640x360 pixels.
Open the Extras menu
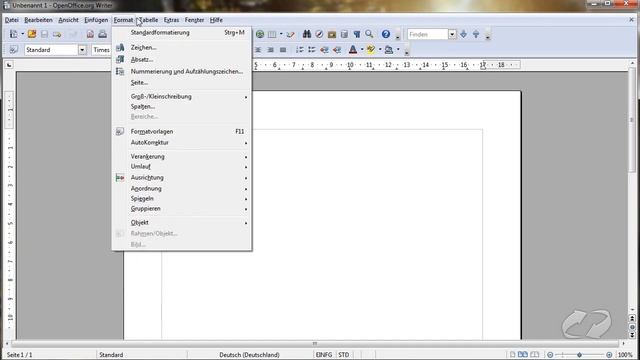pos(171,20)
